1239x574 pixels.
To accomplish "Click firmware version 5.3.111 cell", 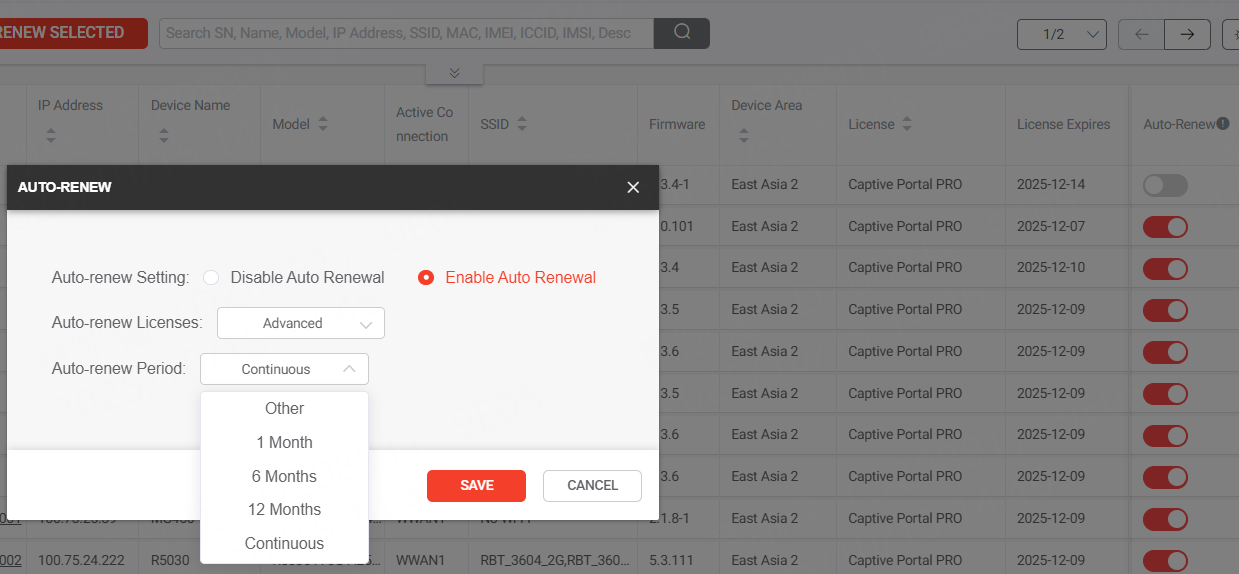I will 671,560.
